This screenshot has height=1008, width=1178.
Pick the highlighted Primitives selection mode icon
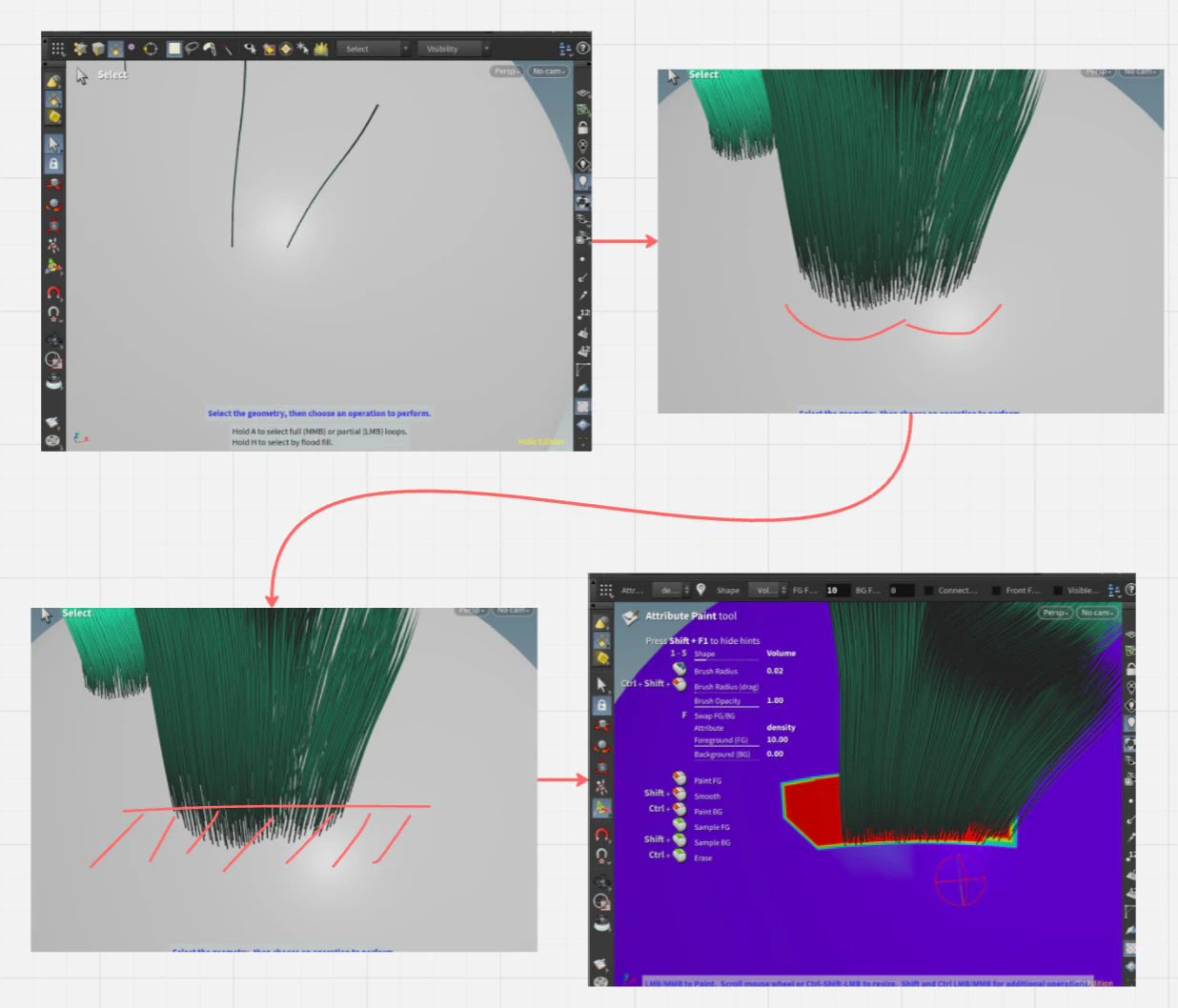[x=115, y=49]
